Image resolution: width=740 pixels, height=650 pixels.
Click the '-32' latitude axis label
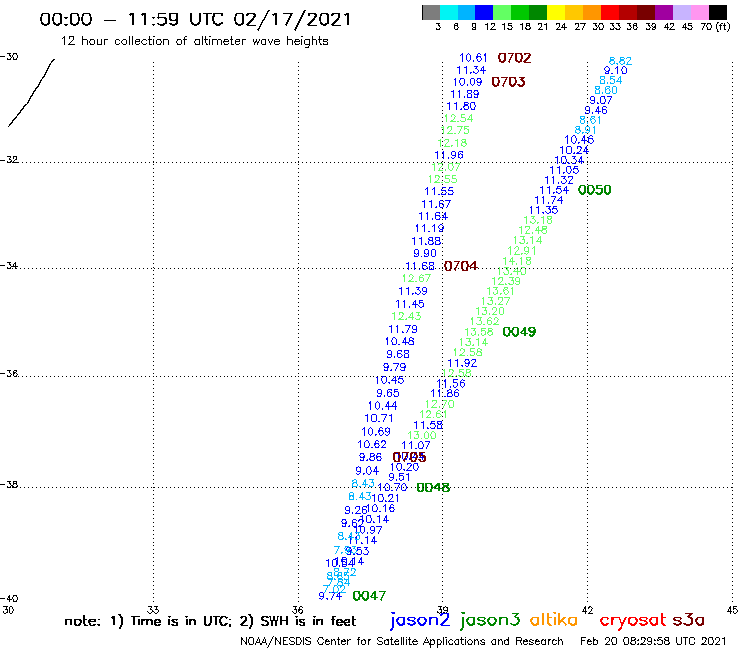tap(9, 160)
